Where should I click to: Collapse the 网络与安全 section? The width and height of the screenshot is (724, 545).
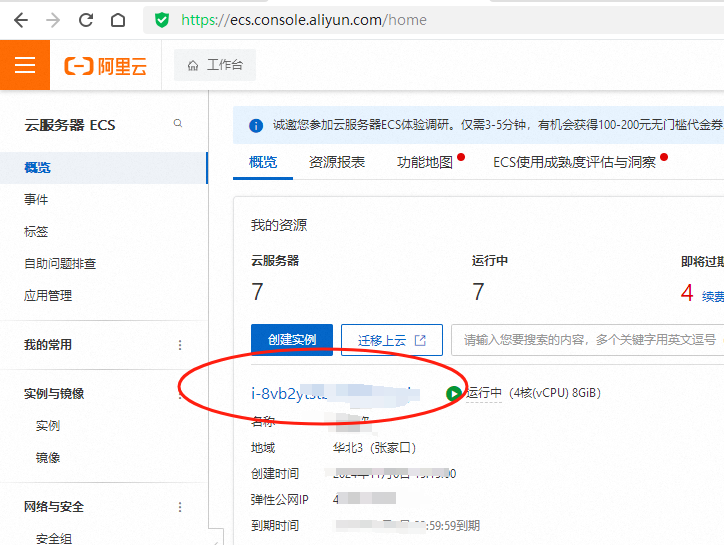[54, 507]
